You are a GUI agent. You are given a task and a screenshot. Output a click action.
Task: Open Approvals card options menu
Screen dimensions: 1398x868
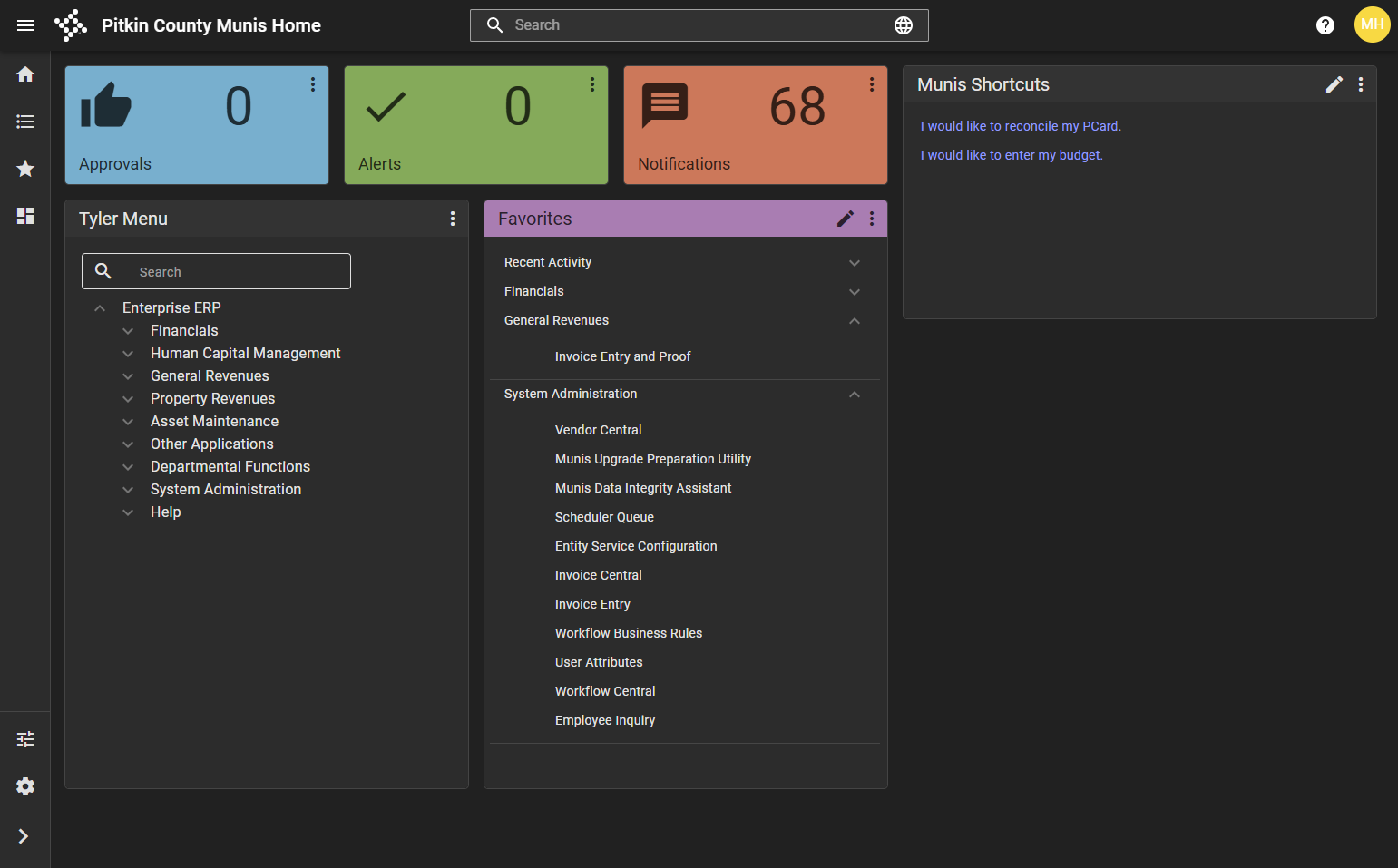[x=313, y=84]
